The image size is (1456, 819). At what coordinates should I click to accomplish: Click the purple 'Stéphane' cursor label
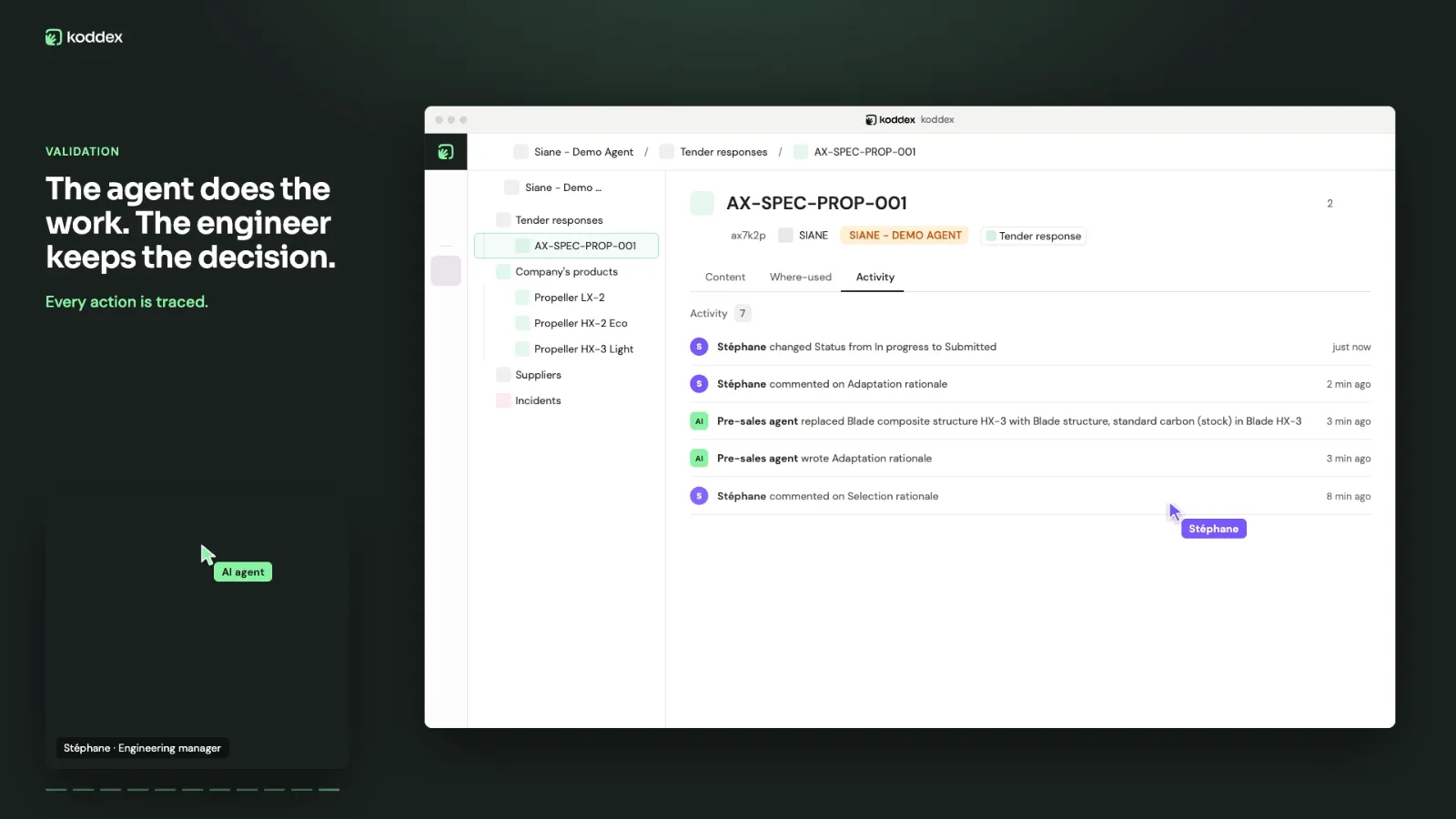[x=1214, y=529]
